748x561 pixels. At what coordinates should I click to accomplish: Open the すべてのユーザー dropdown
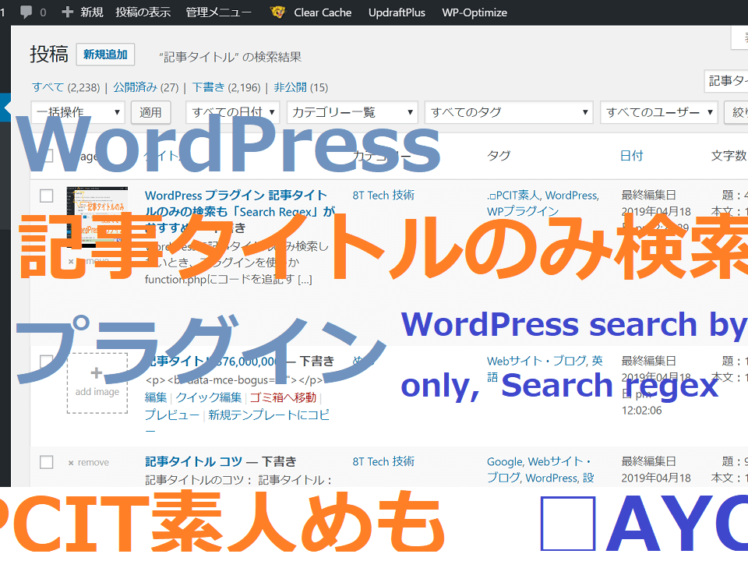click(x=659, y=112)
